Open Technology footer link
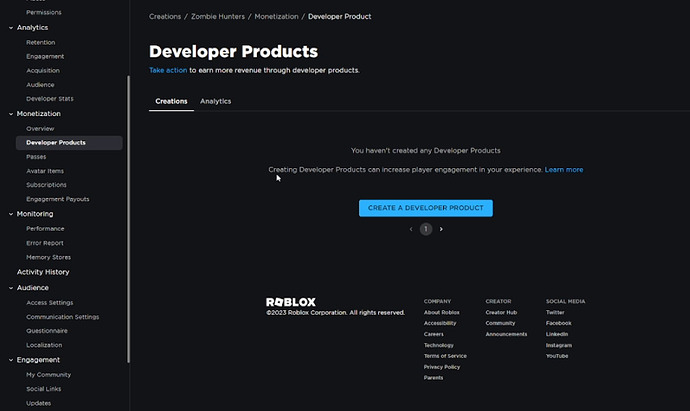The height and width of the screenshot is (411, 690). point(439,345)
